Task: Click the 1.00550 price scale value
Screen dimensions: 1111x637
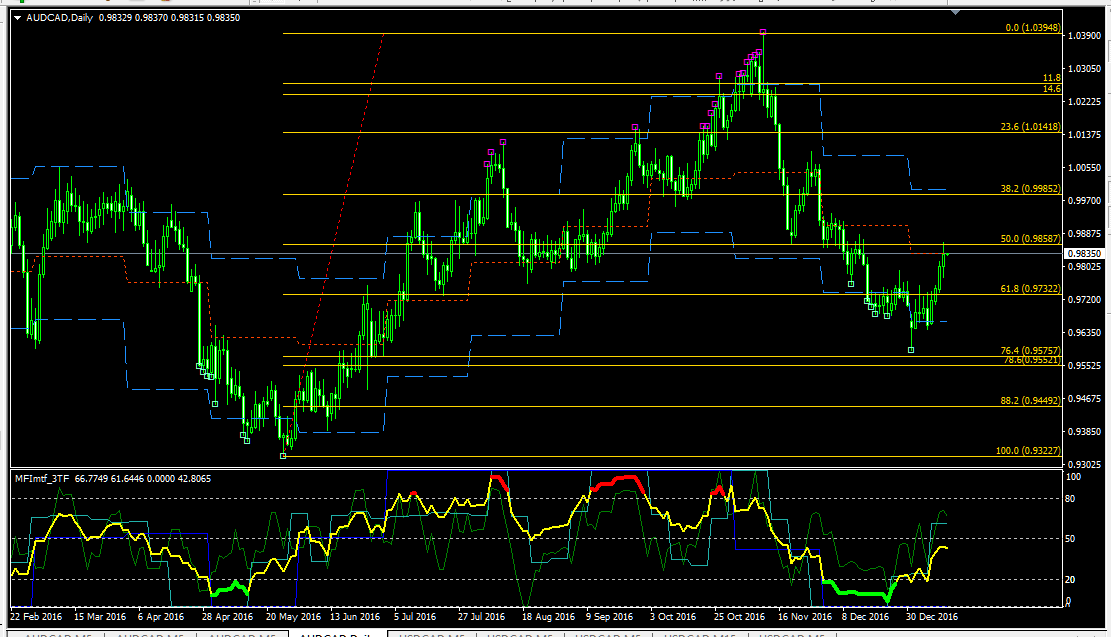Action: click(1084, 168)
